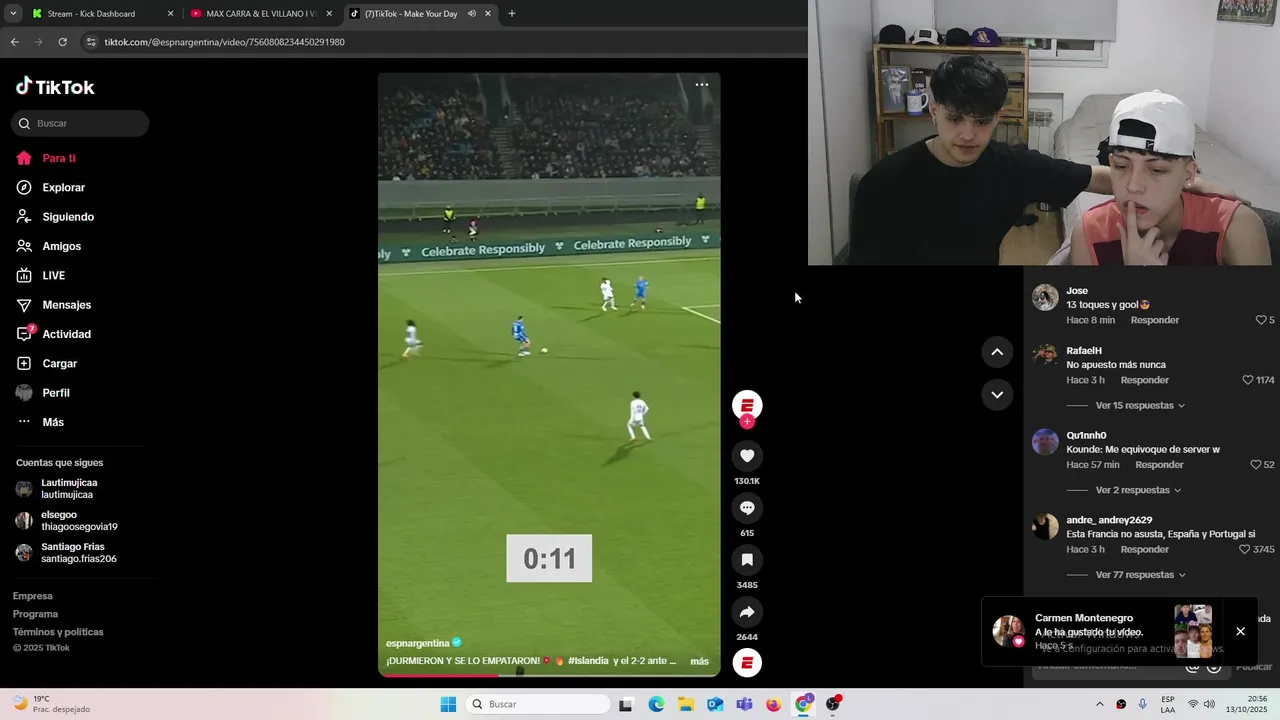Expand 'Ver 2 respuestas' under Qu1nnh0
The height and width of the screenshot is (720, 1280).
point(1138,490)
